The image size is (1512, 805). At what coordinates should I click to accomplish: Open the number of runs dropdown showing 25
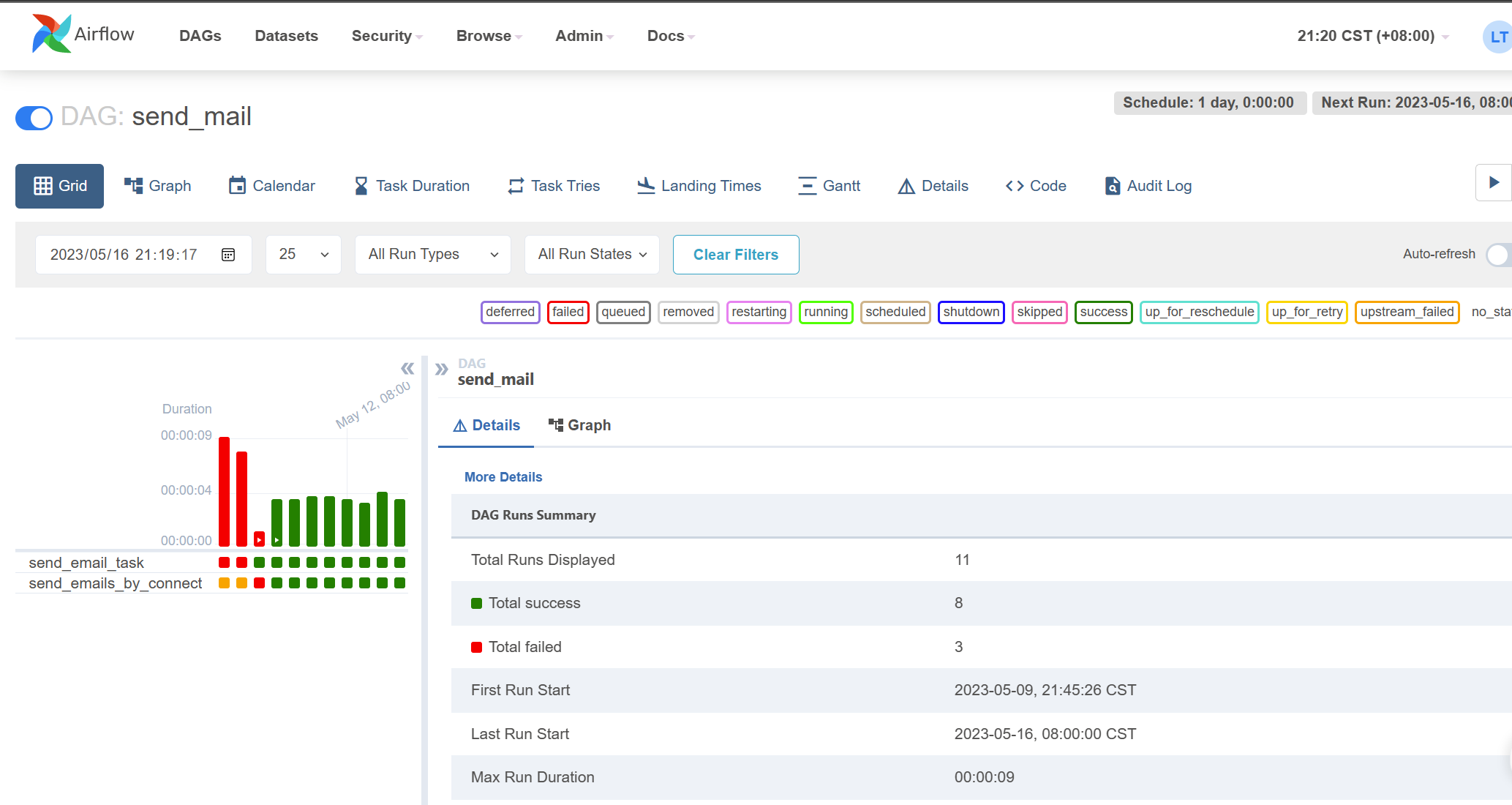tap(304, 255)
